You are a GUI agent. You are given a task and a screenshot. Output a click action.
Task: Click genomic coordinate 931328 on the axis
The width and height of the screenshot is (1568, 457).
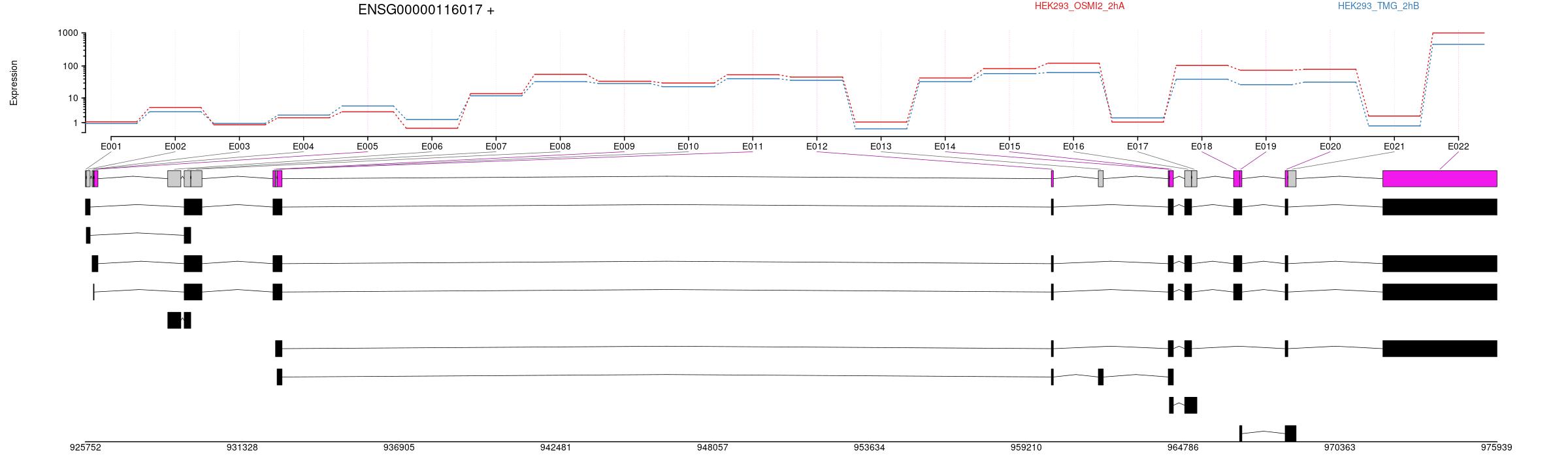click(242, 447)
